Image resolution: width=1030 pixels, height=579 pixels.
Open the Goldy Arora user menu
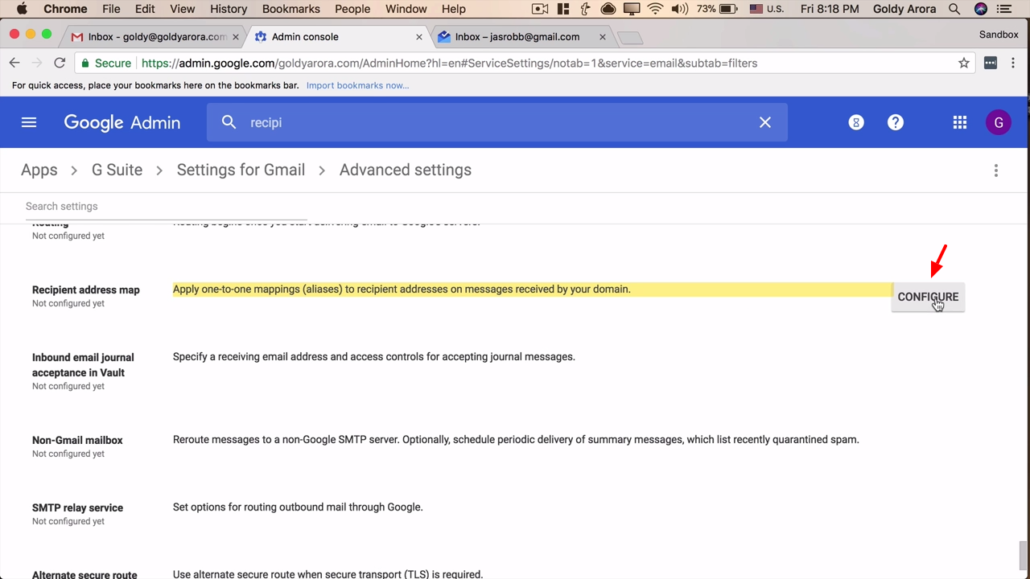[x=904, y=9]
